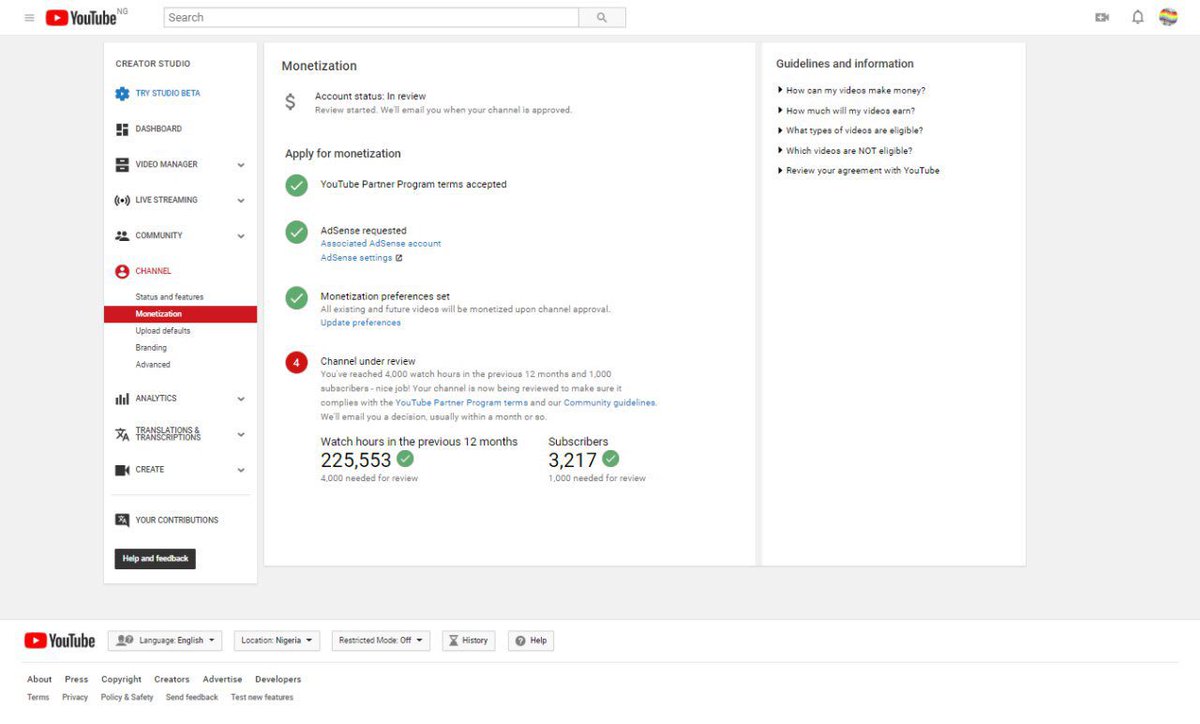Screen dimensions: 1200x724
Task: Expand the Create section chevron
Action: point(241,470)
